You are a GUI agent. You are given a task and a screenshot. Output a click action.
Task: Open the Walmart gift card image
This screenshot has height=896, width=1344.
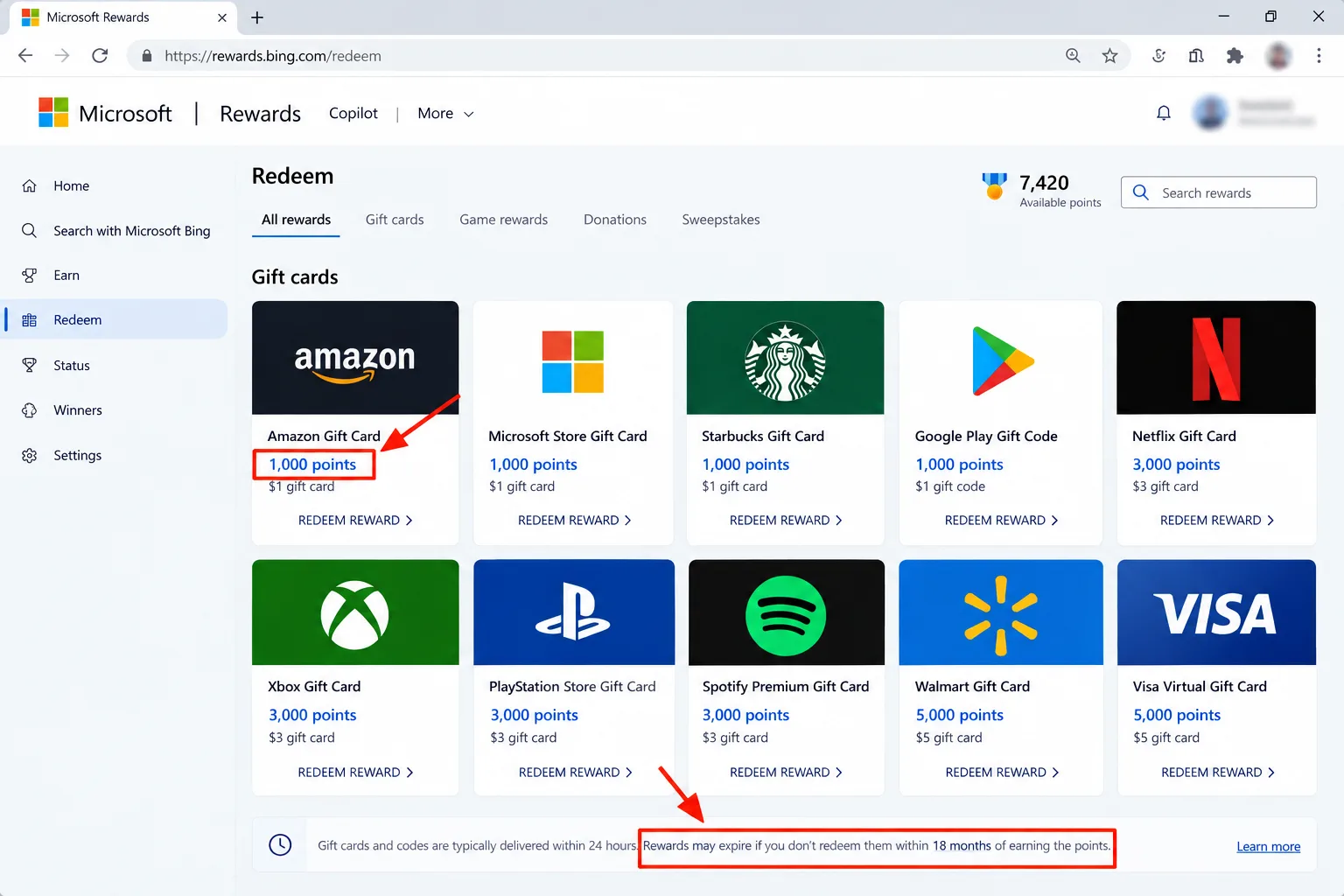coord(1001,612)
